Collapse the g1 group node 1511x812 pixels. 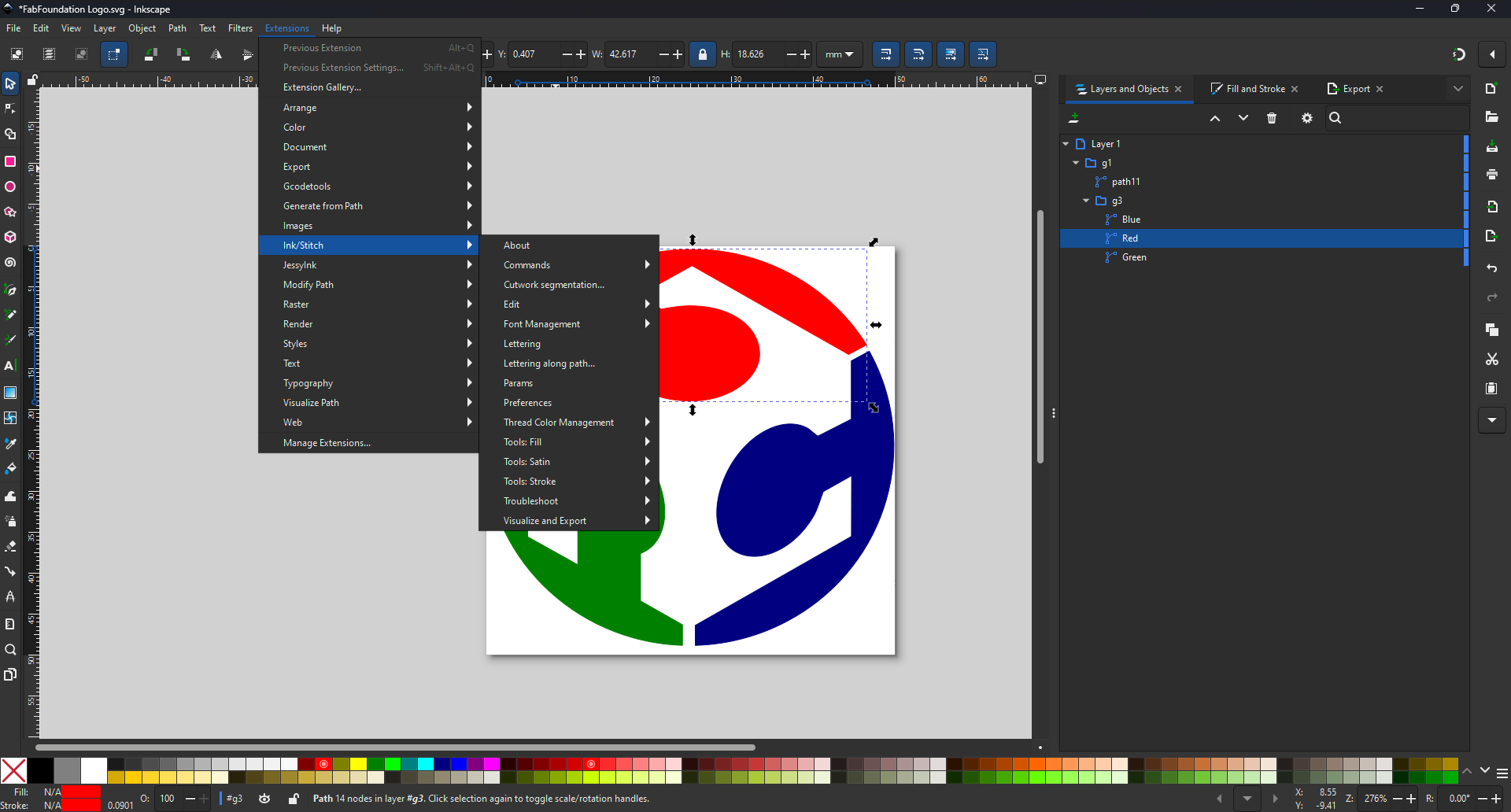coord(1076,163)
